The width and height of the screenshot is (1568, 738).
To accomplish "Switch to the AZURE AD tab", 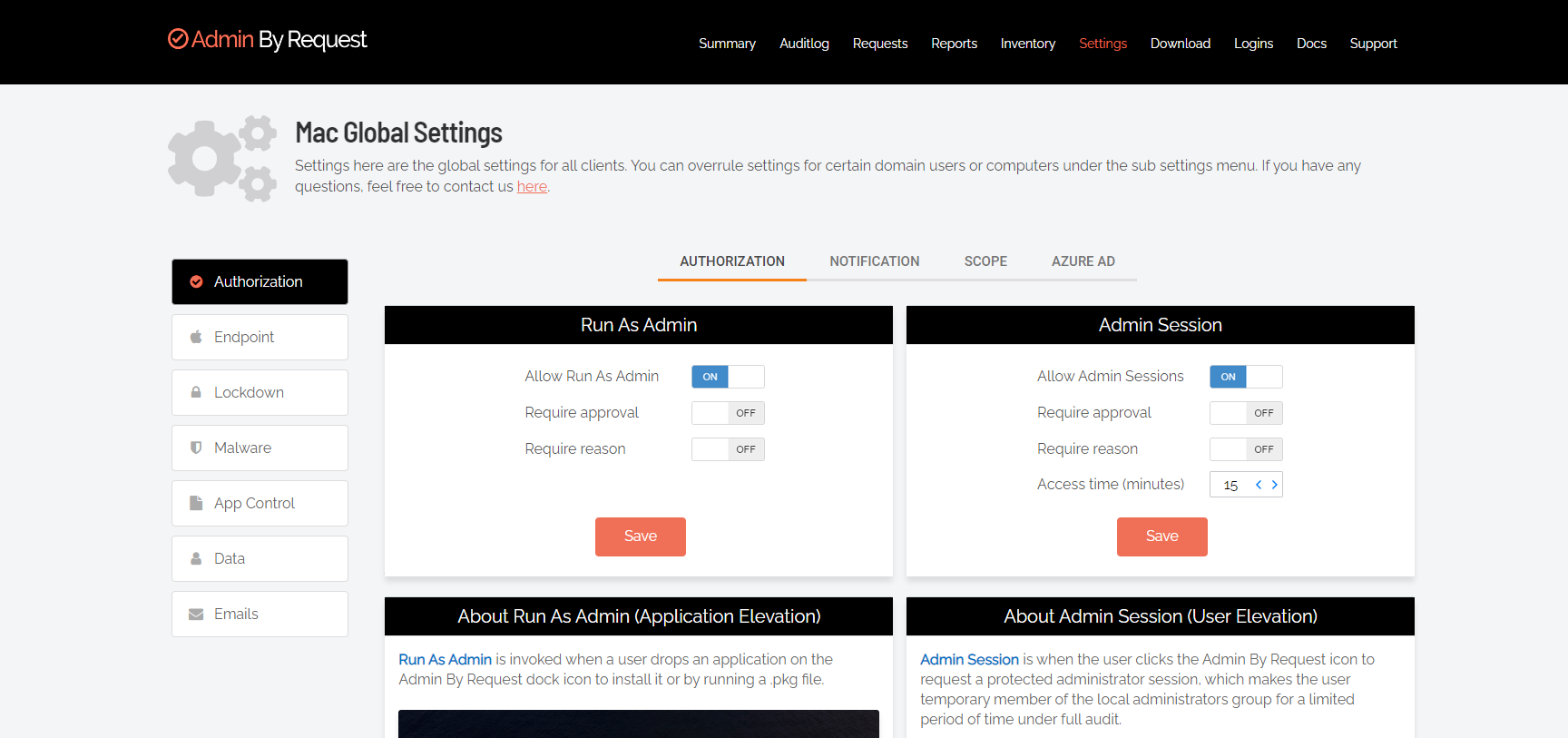I will (1083, 261).
